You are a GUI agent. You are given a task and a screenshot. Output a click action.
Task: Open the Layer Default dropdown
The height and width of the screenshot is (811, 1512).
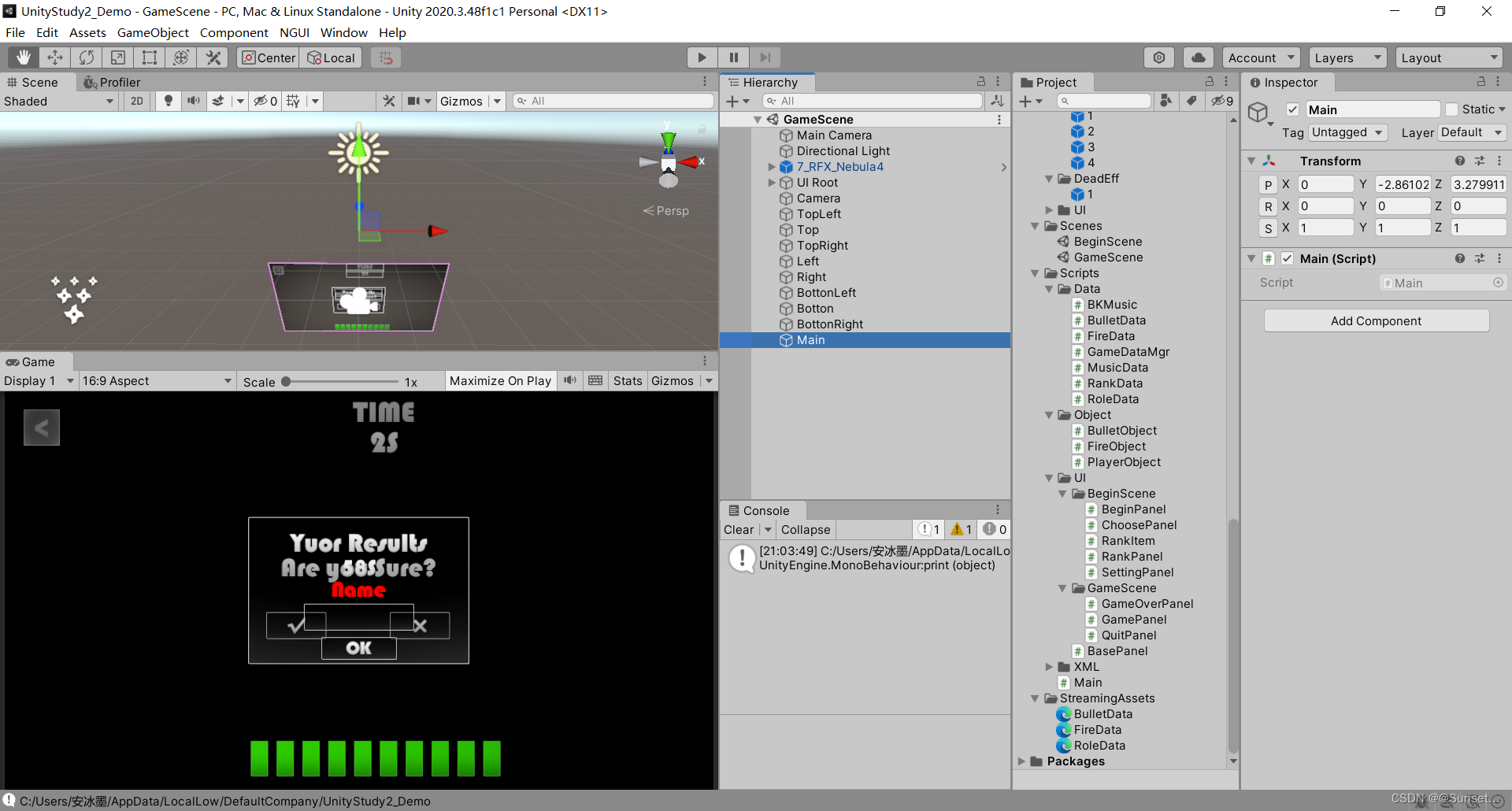pos(1472,132)
